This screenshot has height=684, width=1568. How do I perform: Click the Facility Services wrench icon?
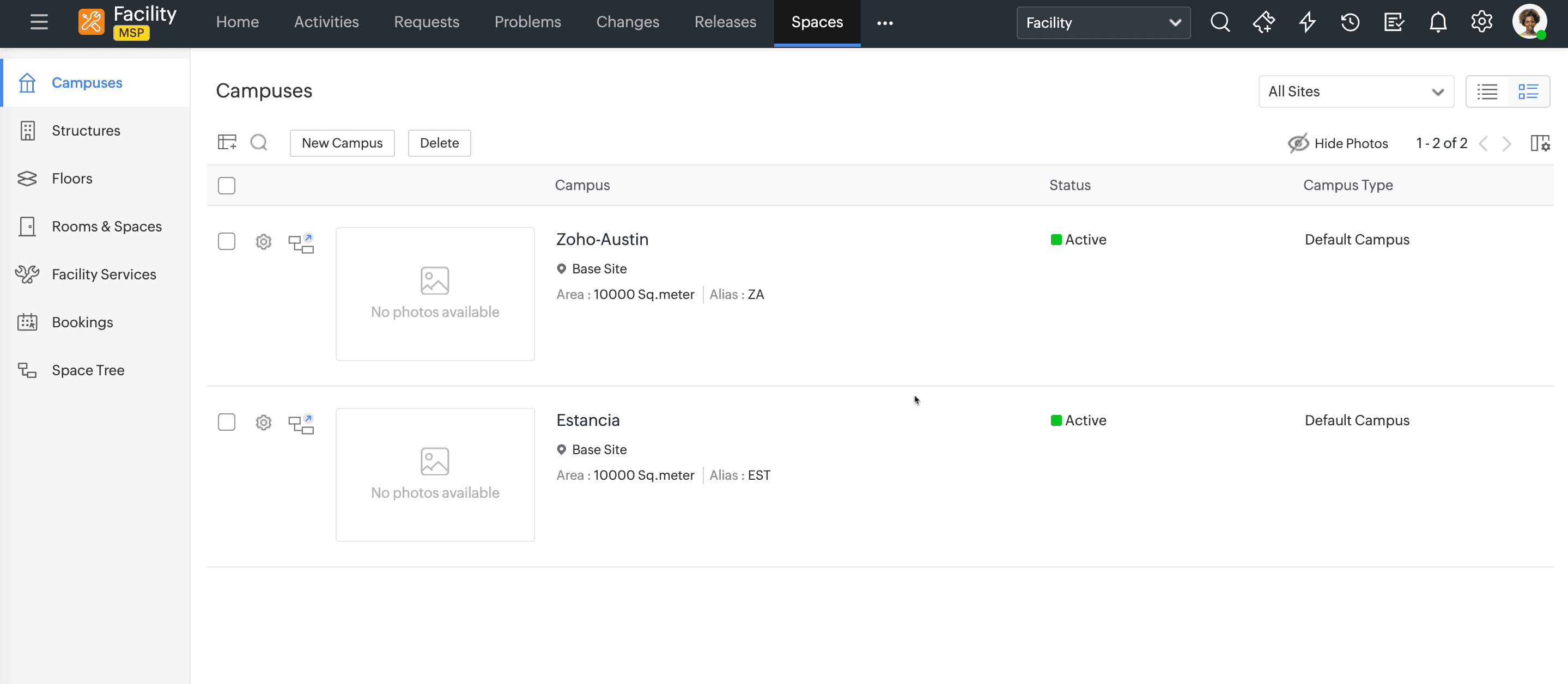coord(27,274)
